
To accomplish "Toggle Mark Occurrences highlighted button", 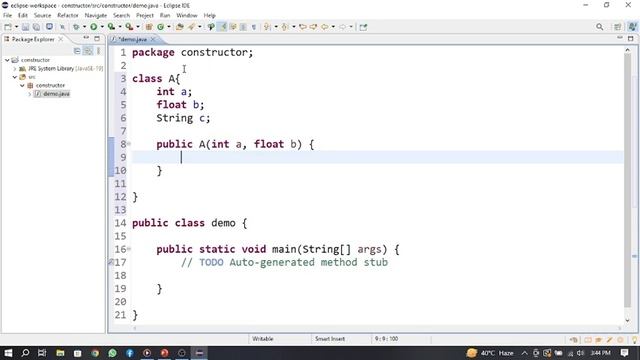I will pyautogui.click(x=223, y=27).
